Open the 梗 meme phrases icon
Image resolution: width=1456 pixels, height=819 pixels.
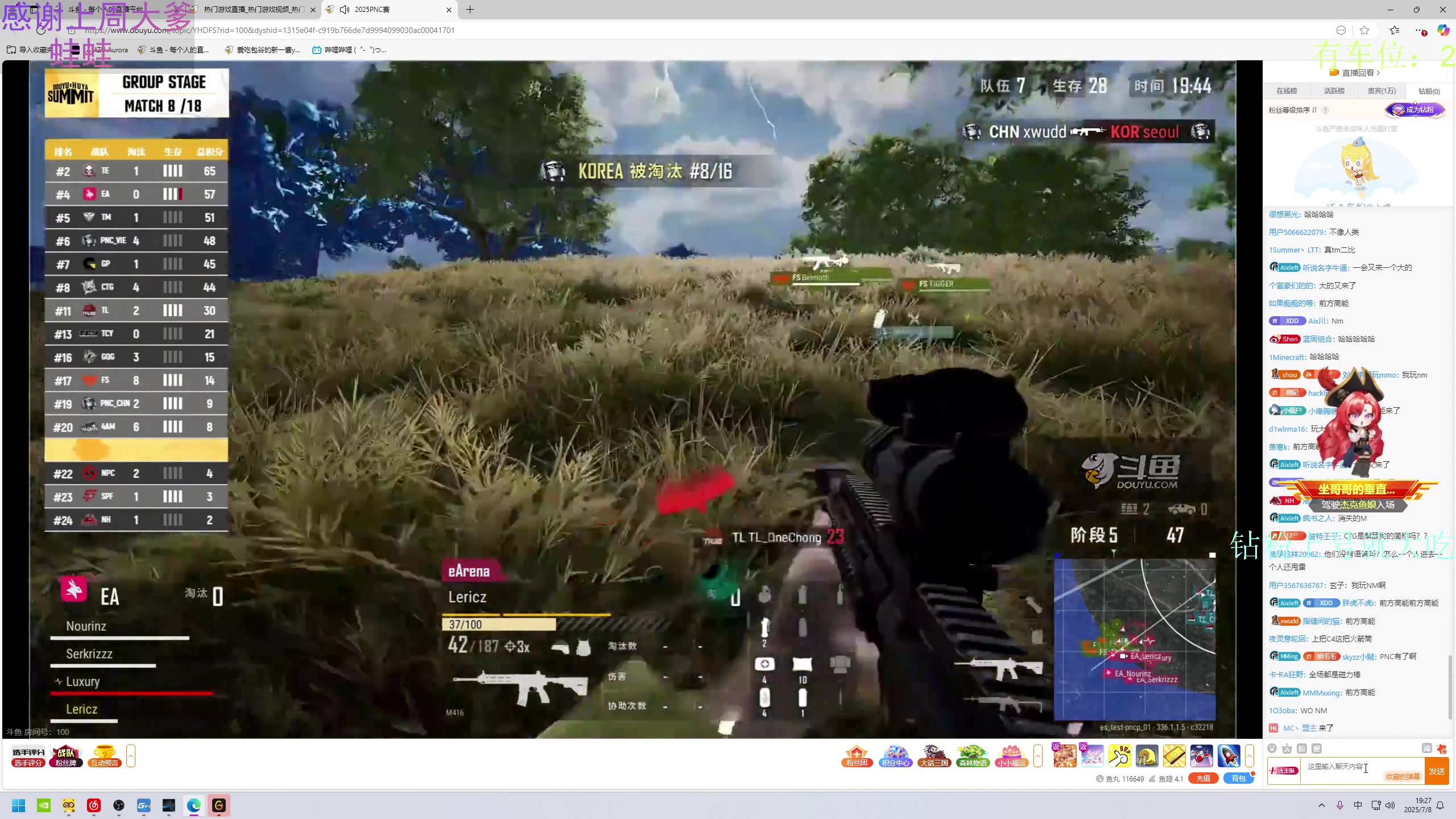tap(1317, 748)
